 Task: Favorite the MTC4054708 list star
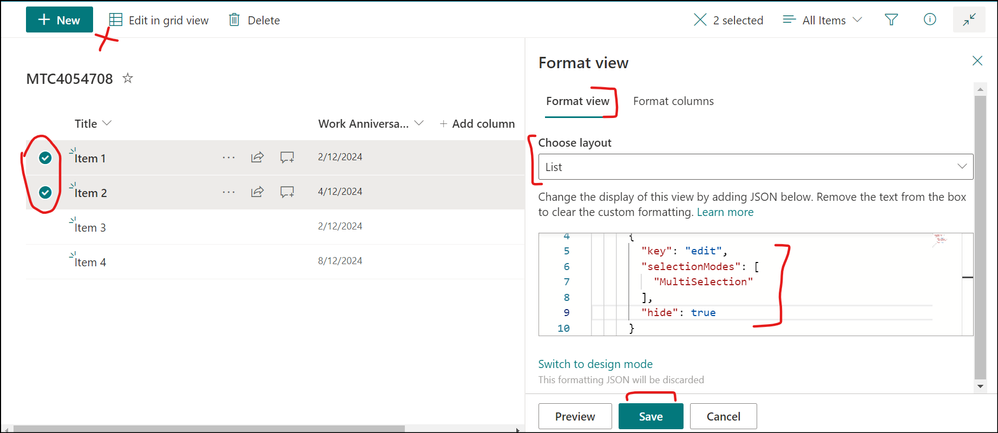coord(128,78)
